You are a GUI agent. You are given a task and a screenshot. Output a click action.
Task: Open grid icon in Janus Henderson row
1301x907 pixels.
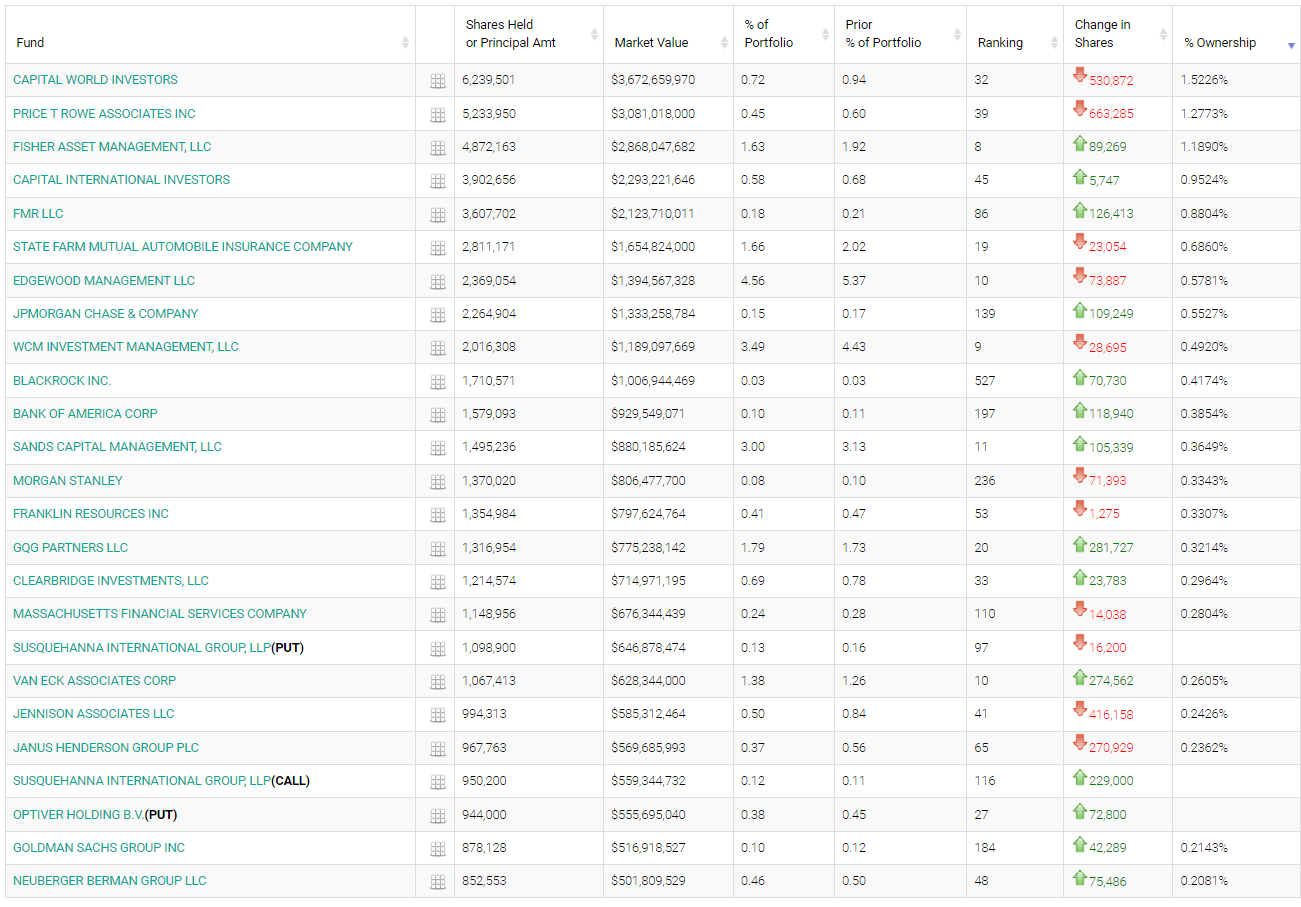tap(437, 749)
